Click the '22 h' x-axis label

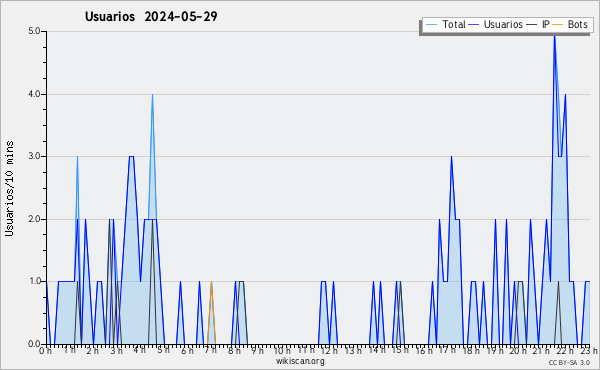[x=565, y=351]
